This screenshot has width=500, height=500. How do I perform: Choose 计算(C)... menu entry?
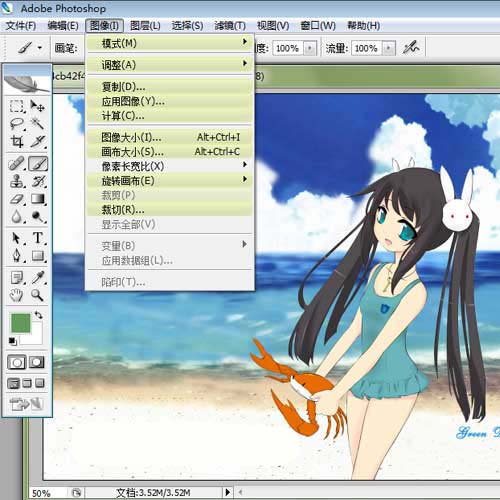169,116
